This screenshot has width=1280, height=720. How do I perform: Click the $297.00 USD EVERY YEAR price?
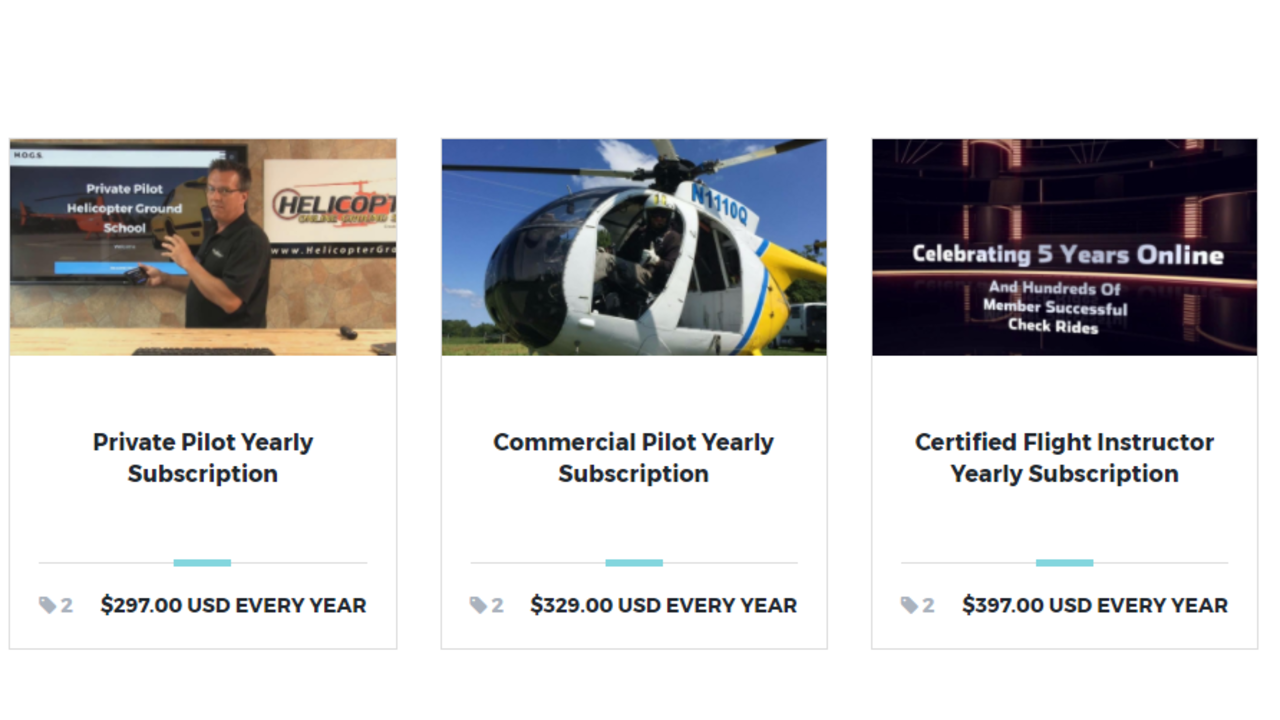(x=233, y=605)
